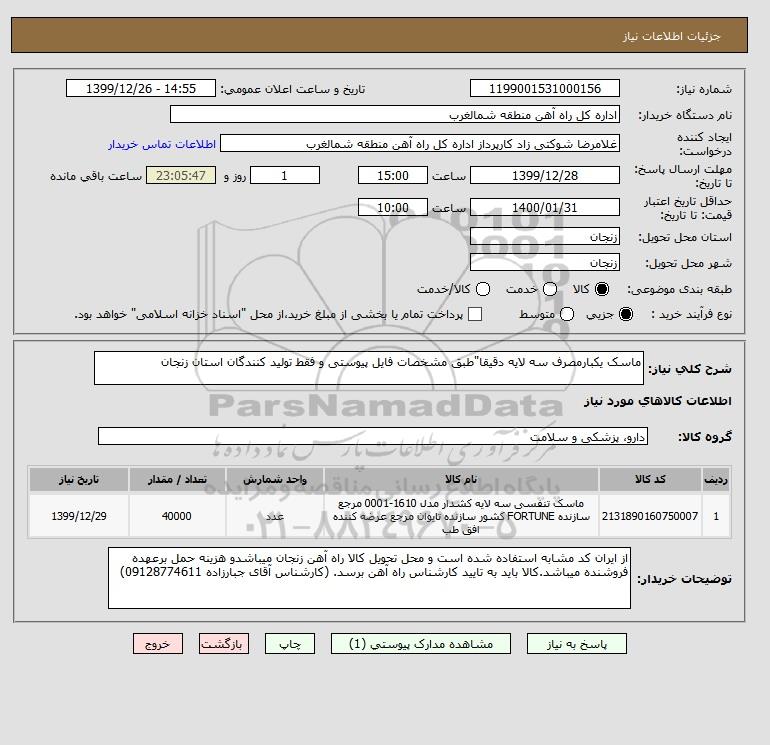Select the متوسط purchase type radio
Screen dimensions: 770x745
567,314
